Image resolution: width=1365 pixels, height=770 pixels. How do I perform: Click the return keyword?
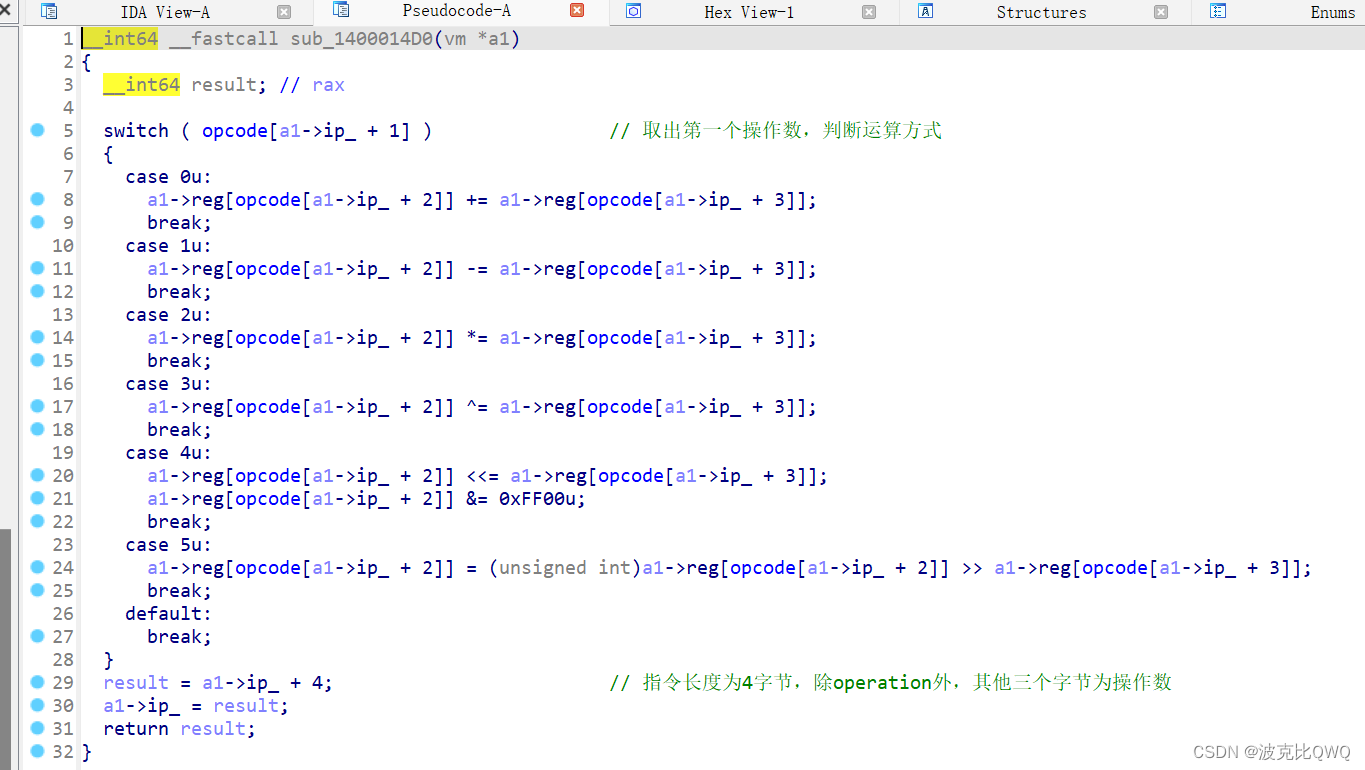pyautogui.click(x=136, y=729)
